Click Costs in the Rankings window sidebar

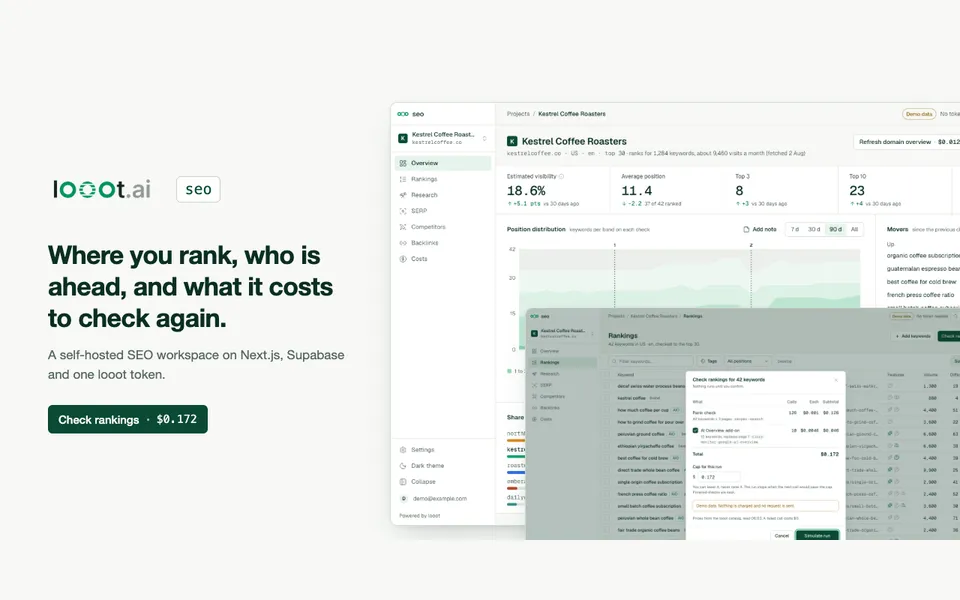pos(563,419)
